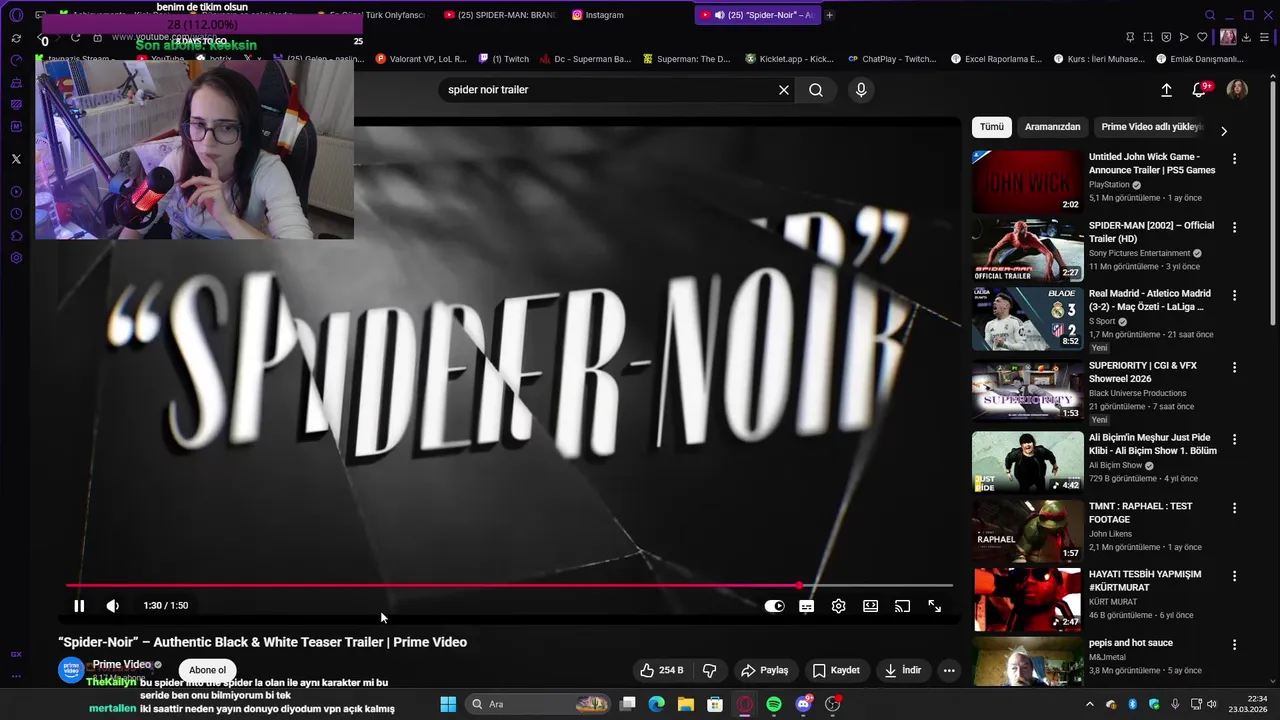Toggle subtitles on the video player
Viewport: 1280px width, 720px height.
pyautogui.click(x=806, y=606)
